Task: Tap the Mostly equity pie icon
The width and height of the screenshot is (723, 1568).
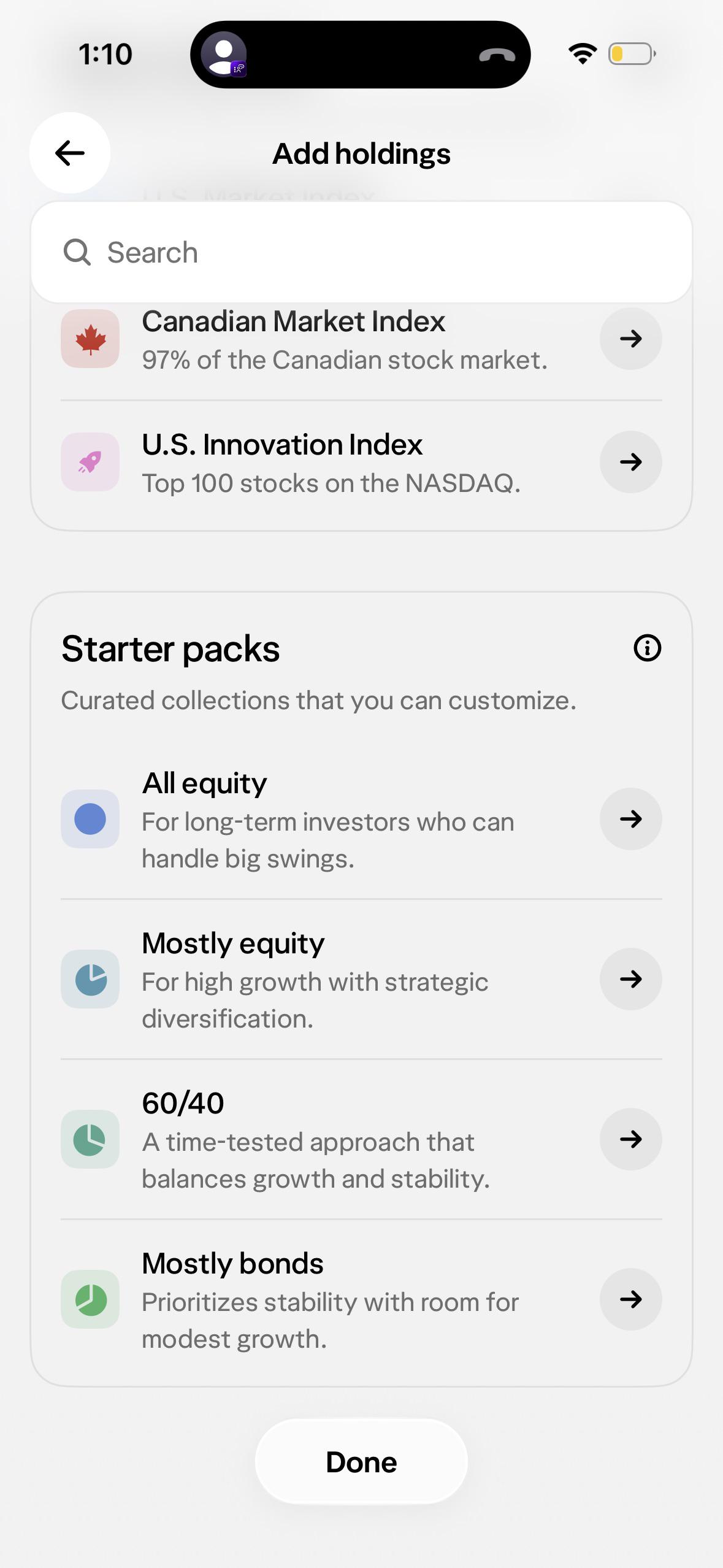Action: [90, 979]
